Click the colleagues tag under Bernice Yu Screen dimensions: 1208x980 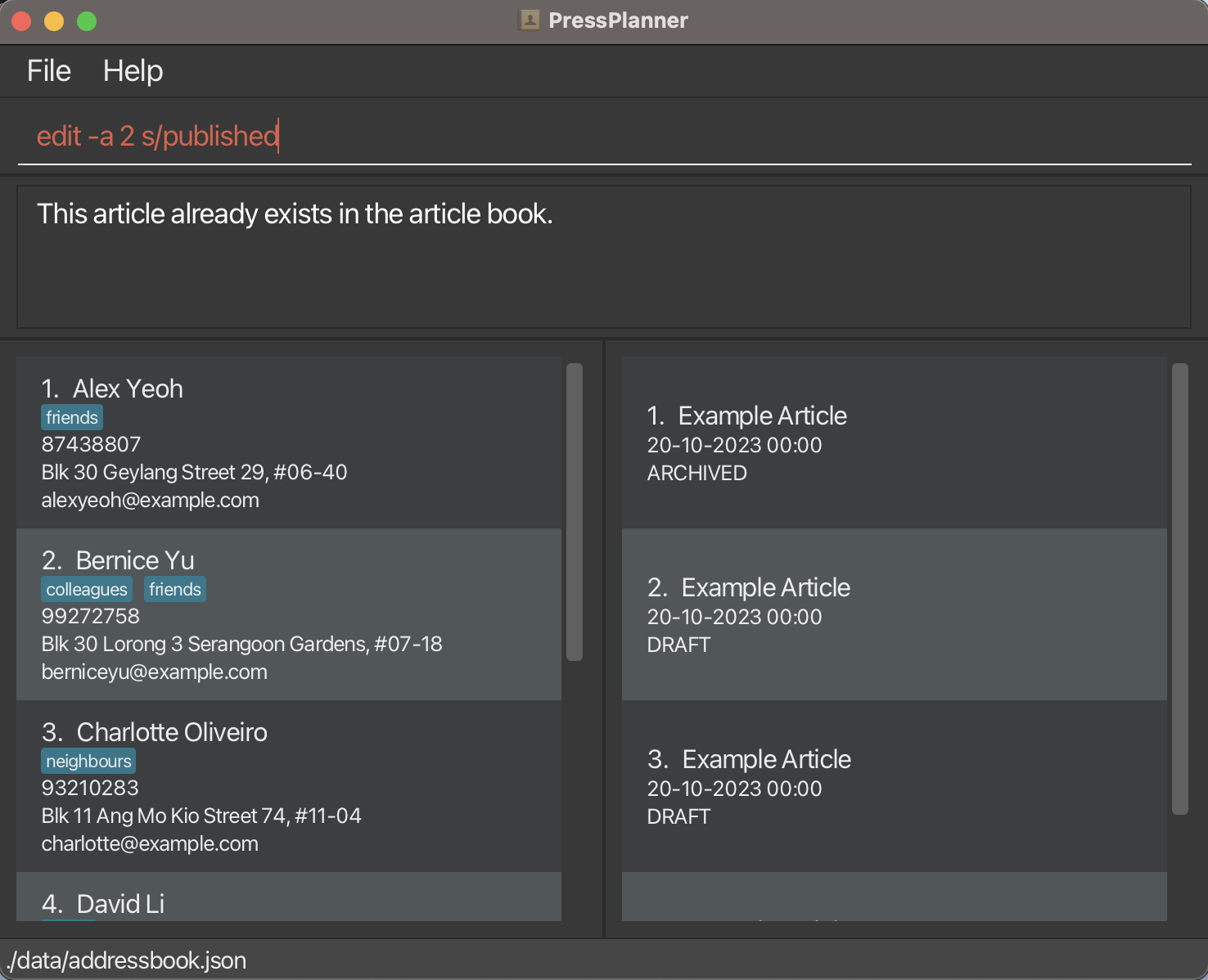click(x=87, y=589)
